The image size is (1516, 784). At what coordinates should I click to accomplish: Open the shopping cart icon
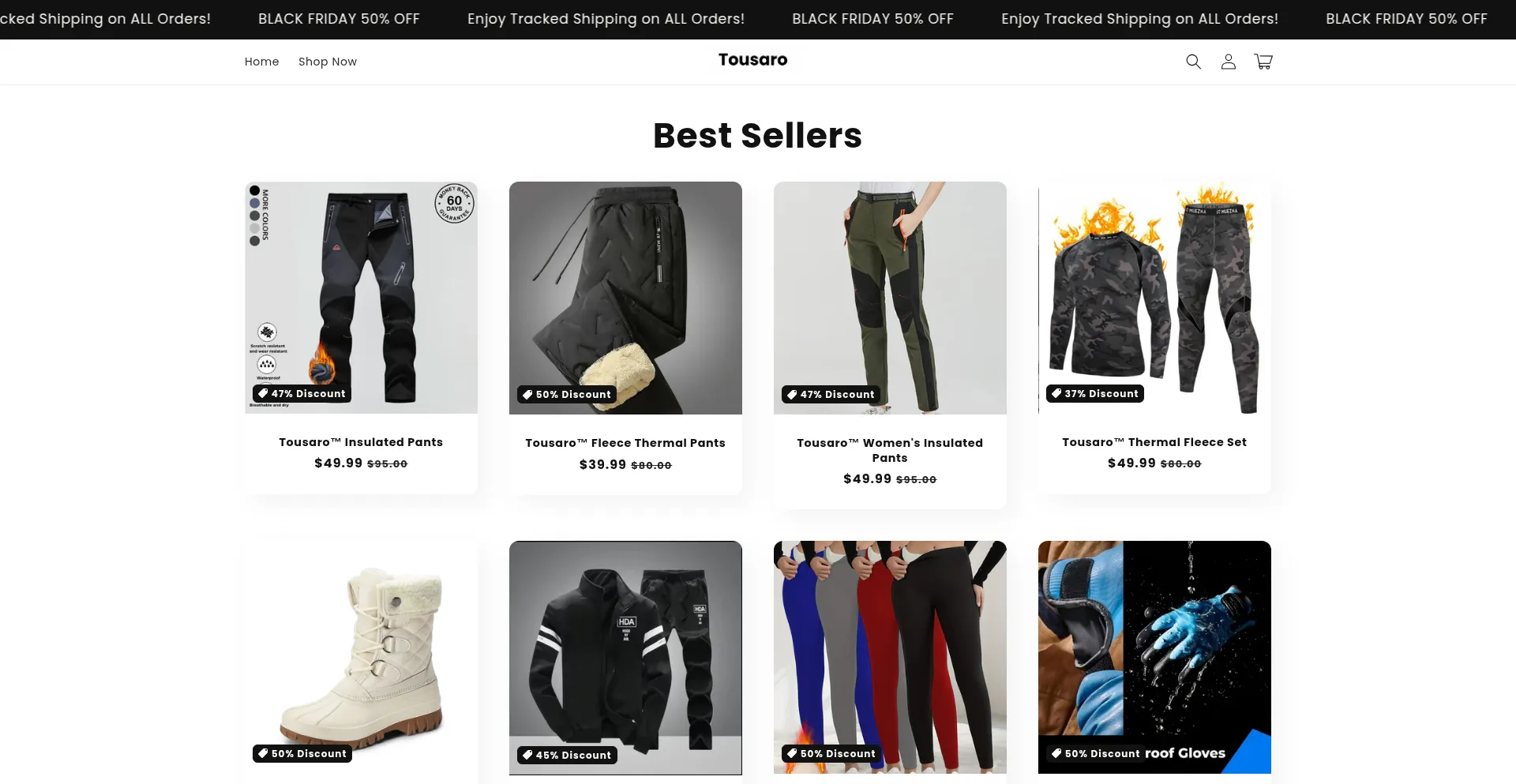click(1263, 62)
